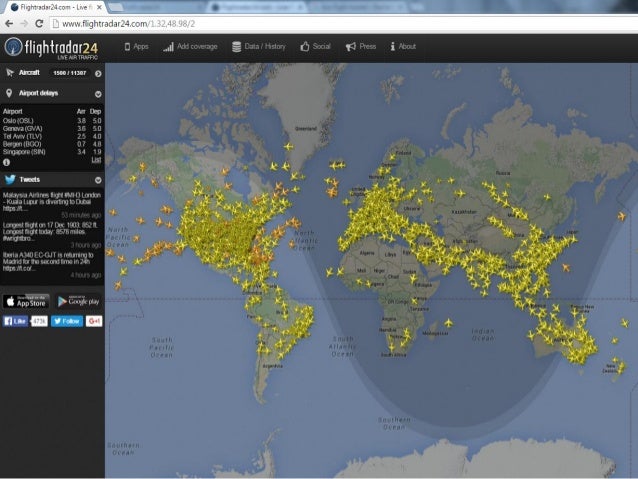
Task: Select the Flightradar24.com - Live browser tab
Action: coord(55,7)
